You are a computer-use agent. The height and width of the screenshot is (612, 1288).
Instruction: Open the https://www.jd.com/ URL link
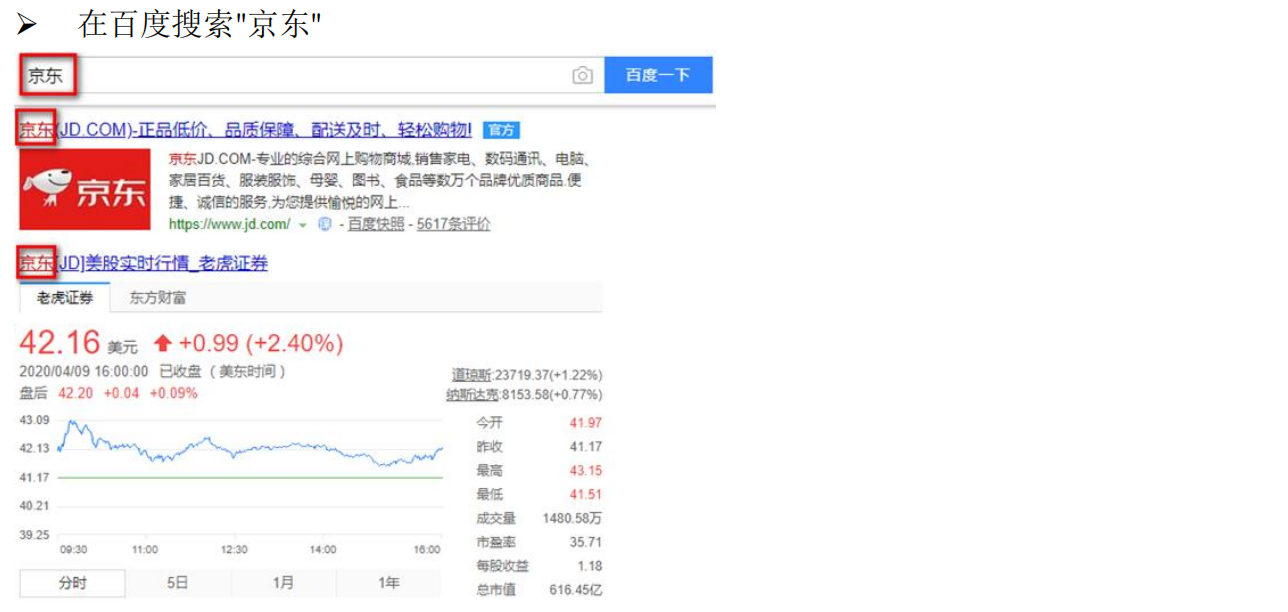click(230, 224)
